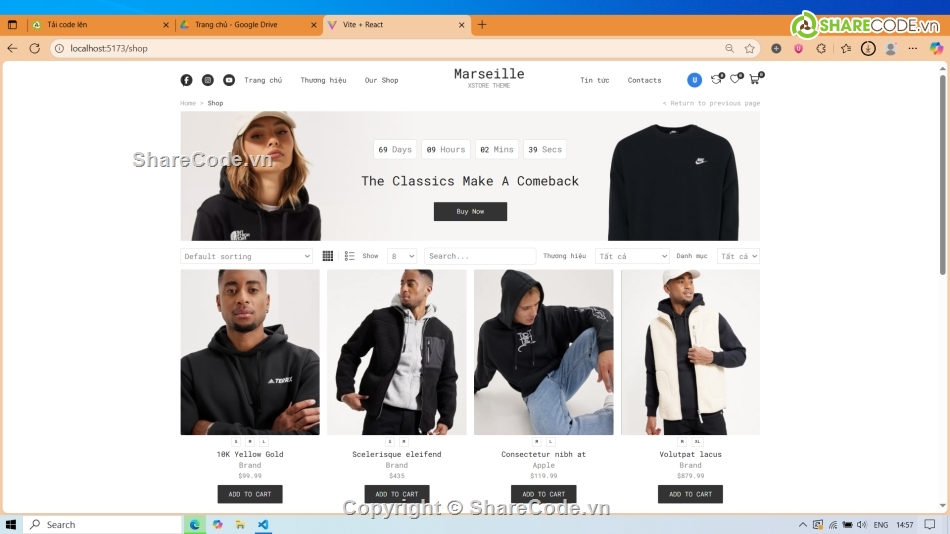
Task: Expand the Default sorting dropdown
Action: tap(247, 256)
